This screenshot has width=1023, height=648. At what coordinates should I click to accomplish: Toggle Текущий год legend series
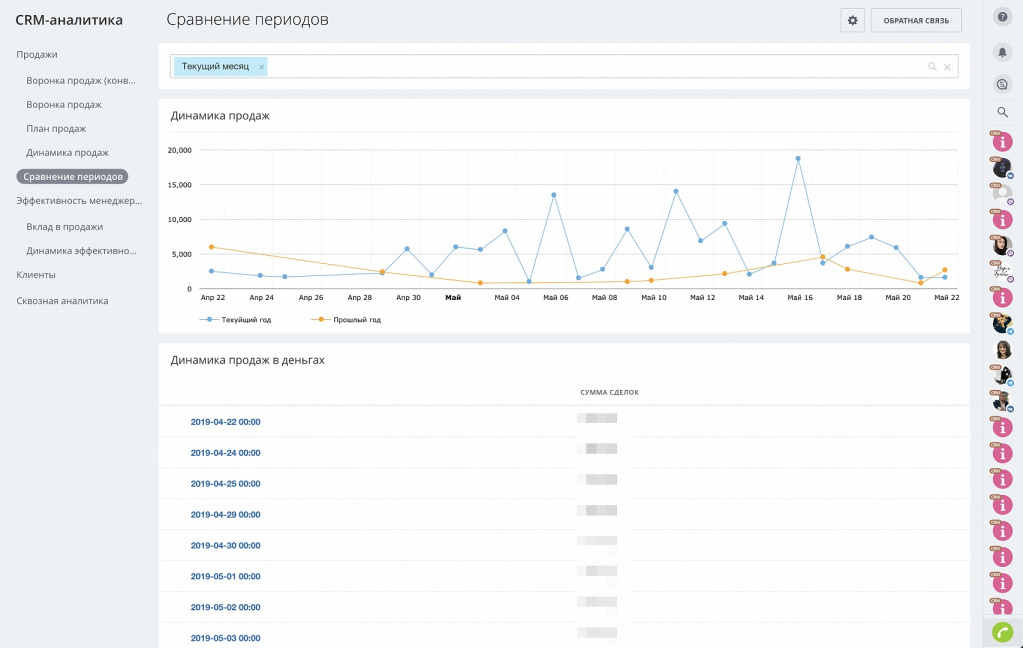[236, 320]
